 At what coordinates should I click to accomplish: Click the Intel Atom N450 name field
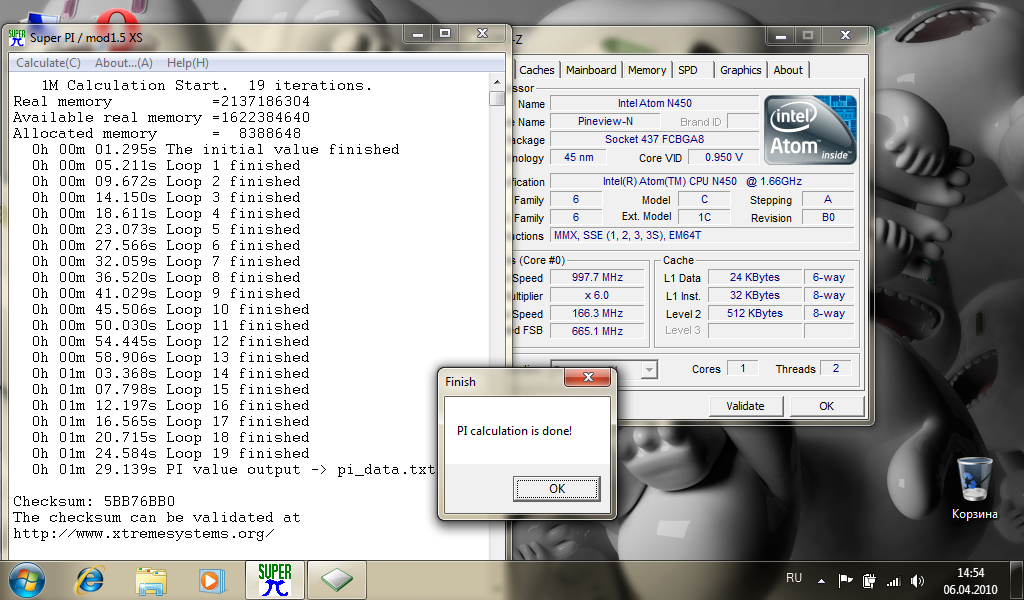pos(654,103)
